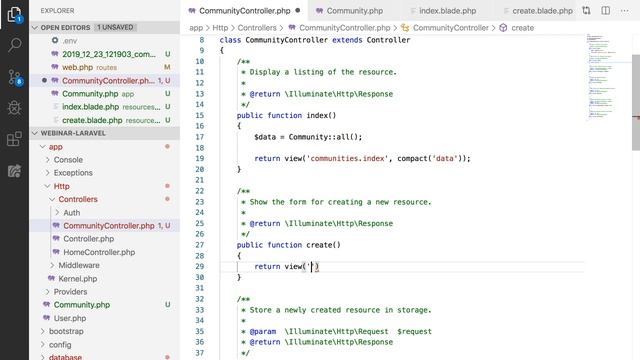Open Community.php in the app folder
The image size is (640, 360).
point(104,305)
